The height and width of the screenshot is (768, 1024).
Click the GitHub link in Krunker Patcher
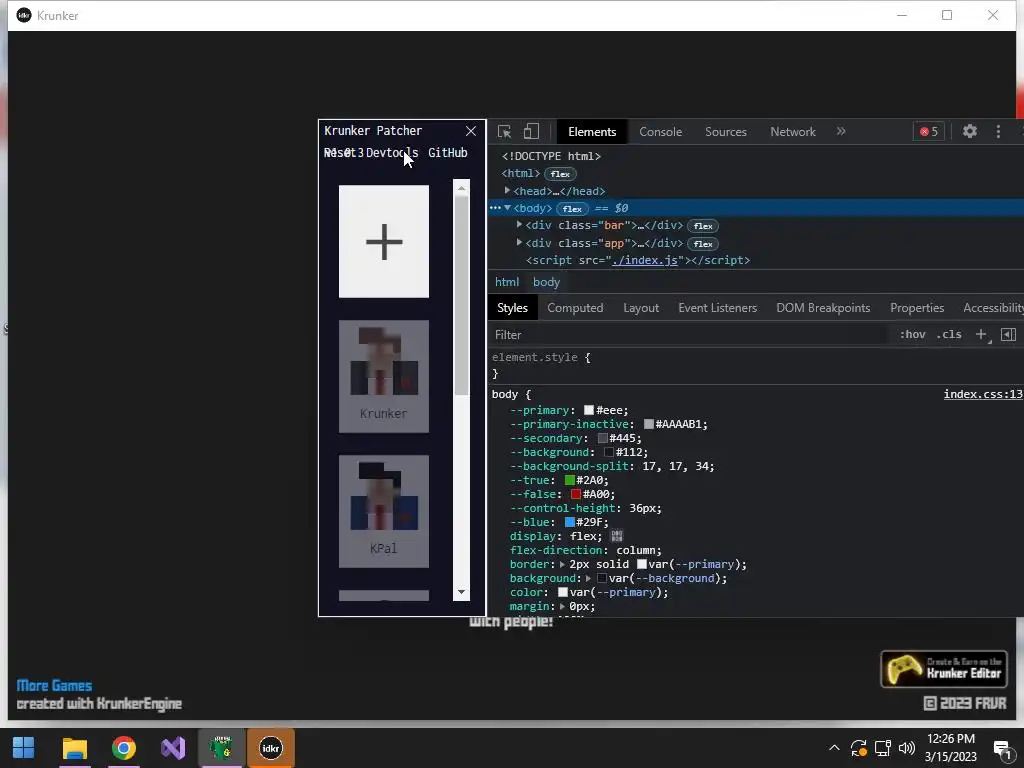pyautogui.click(x=447, y=152)
